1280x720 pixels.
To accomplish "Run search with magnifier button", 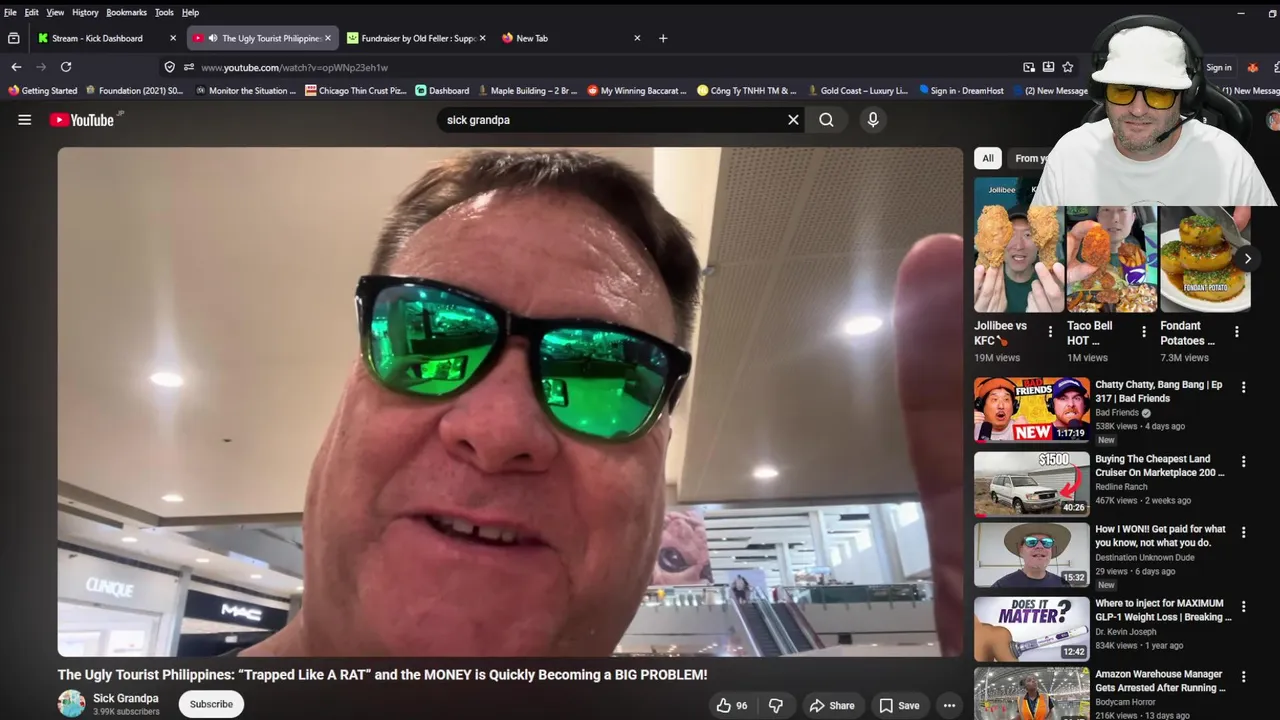I will [826, 120].
